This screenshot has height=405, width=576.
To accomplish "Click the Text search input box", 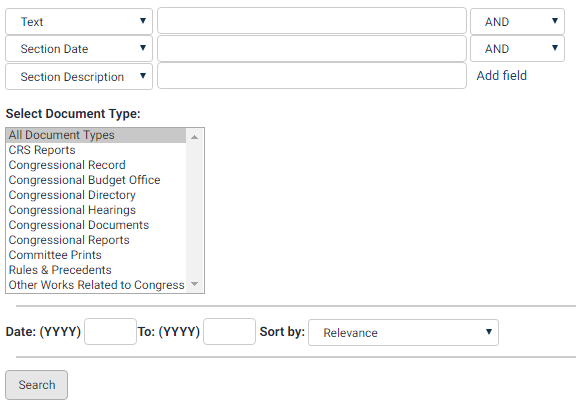I will coord(312,21).
